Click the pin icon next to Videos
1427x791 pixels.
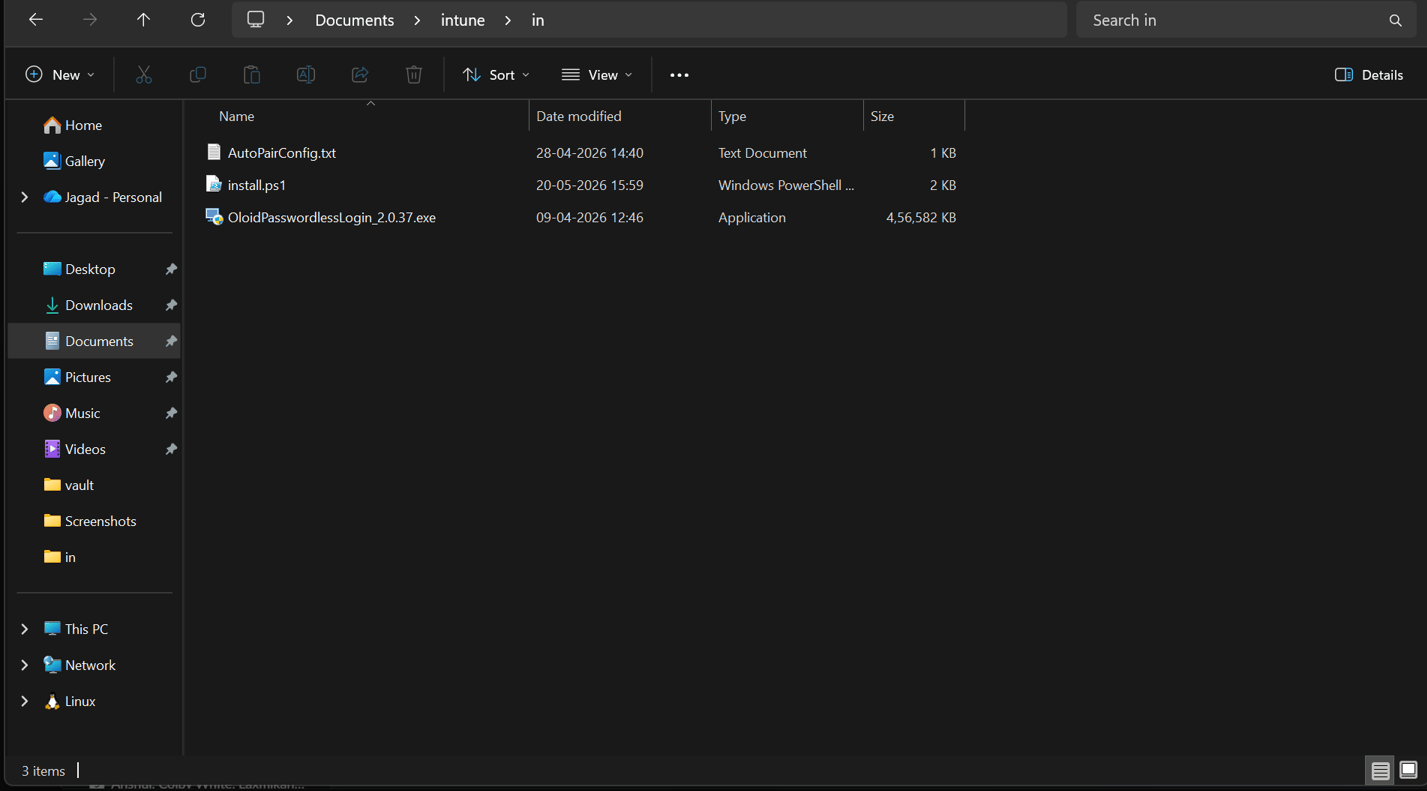point(171,449)
